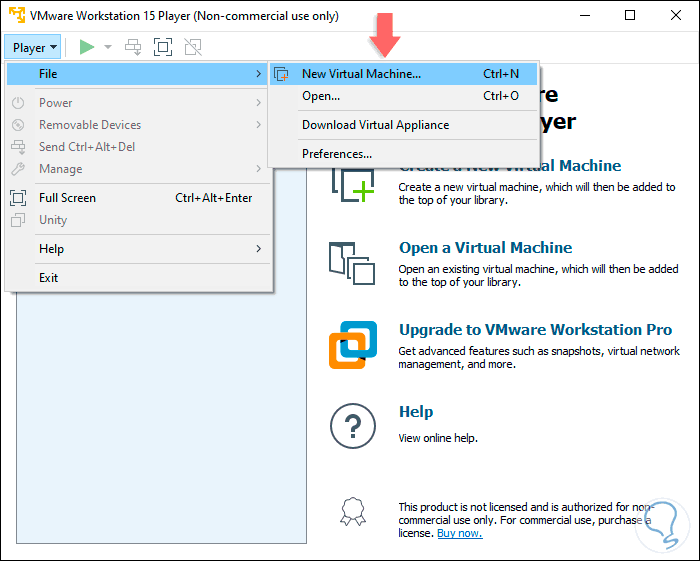The height and width of the screenshot is (561, 700).
Task: Select the Unity menu entry
Action: [137, 220]
